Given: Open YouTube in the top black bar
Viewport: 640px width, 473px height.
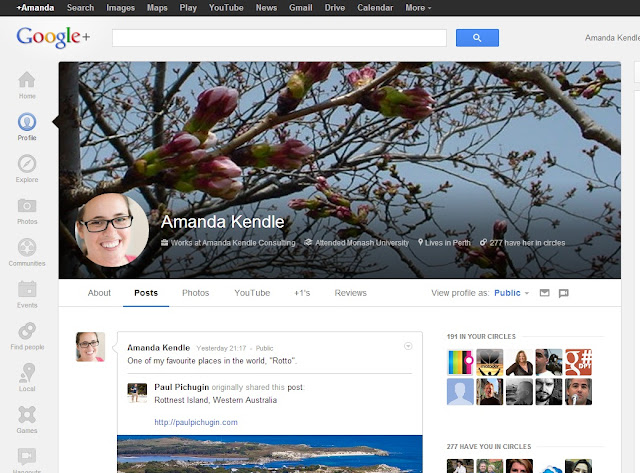Looking at the screenshot, I should click(226, 8).
